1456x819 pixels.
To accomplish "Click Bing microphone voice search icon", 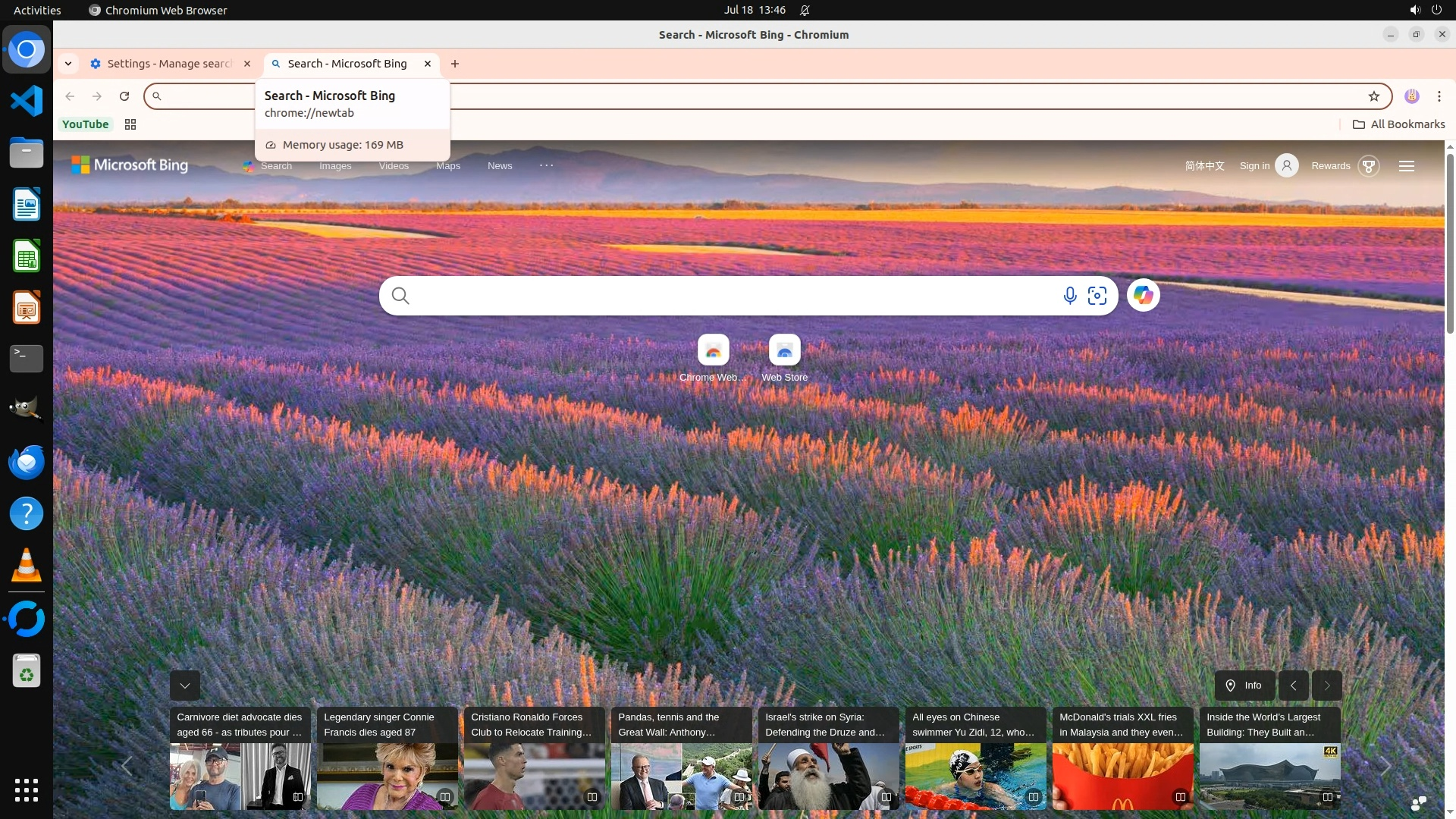I will coord(1069,296).
